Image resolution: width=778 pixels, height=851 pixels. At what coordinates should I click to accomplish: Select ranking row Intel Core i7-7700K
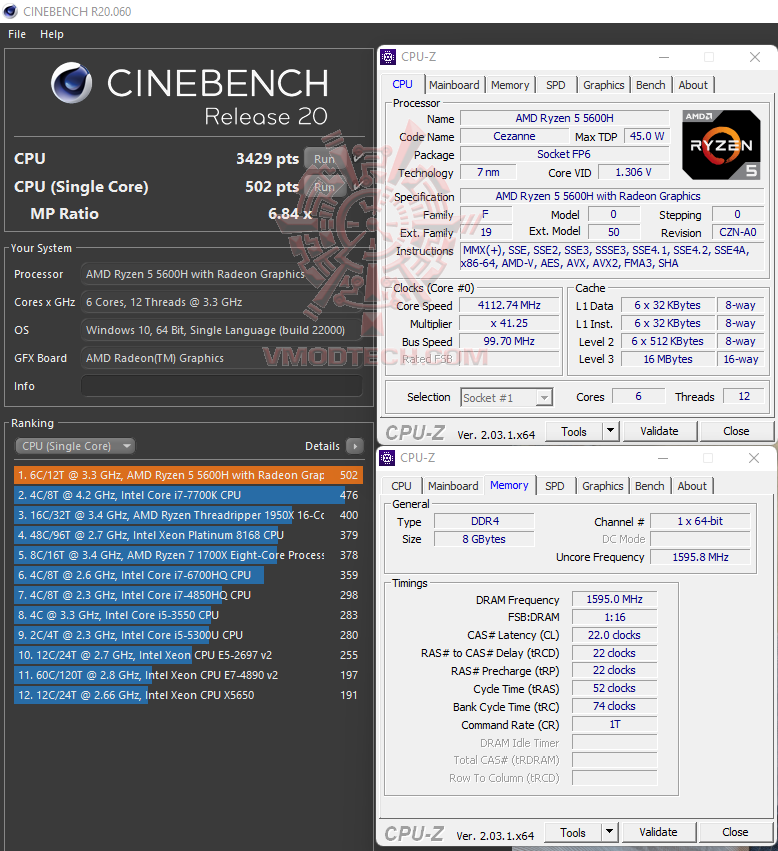click(x=188, y=495)
